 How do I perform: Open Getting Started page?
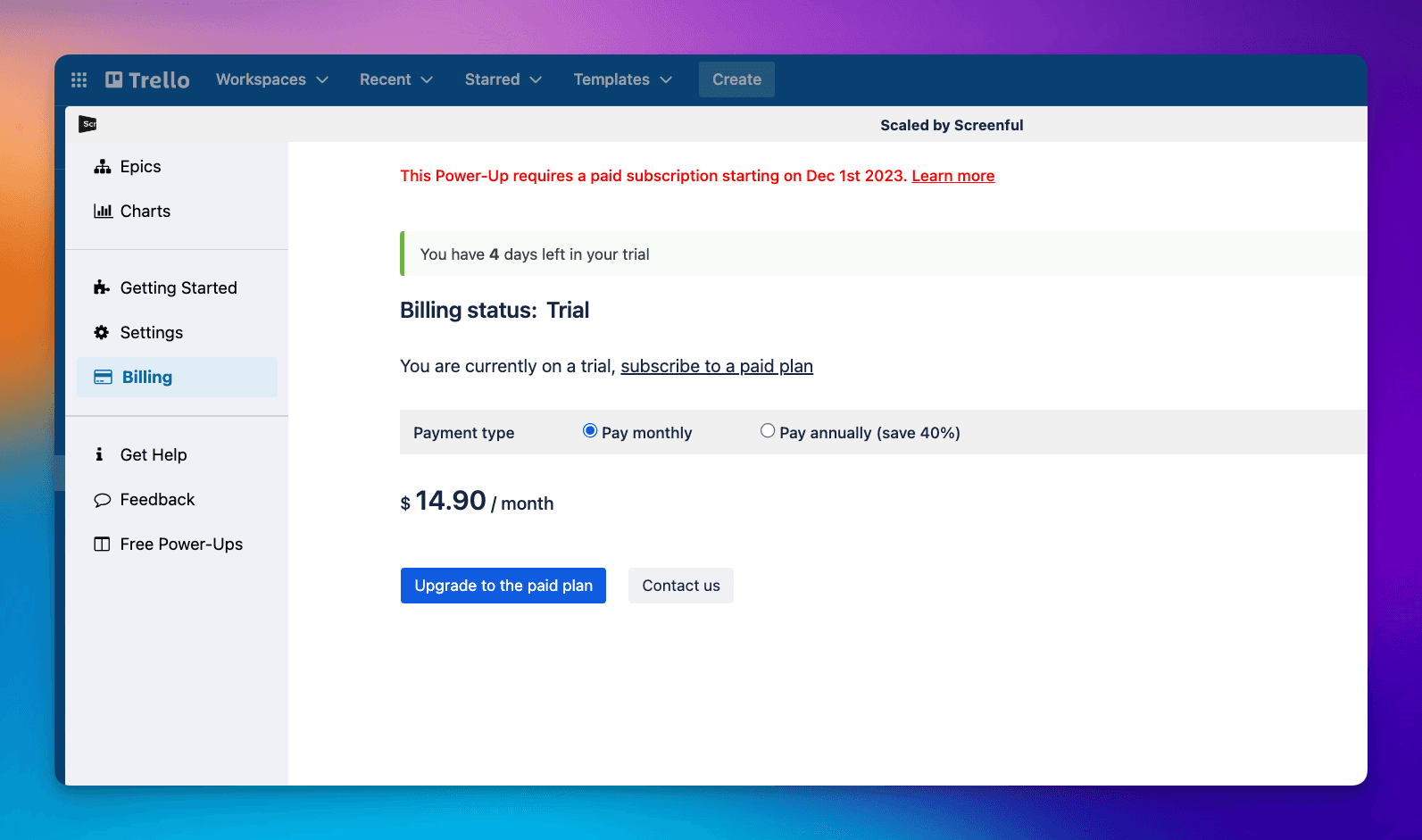(177, 287)
